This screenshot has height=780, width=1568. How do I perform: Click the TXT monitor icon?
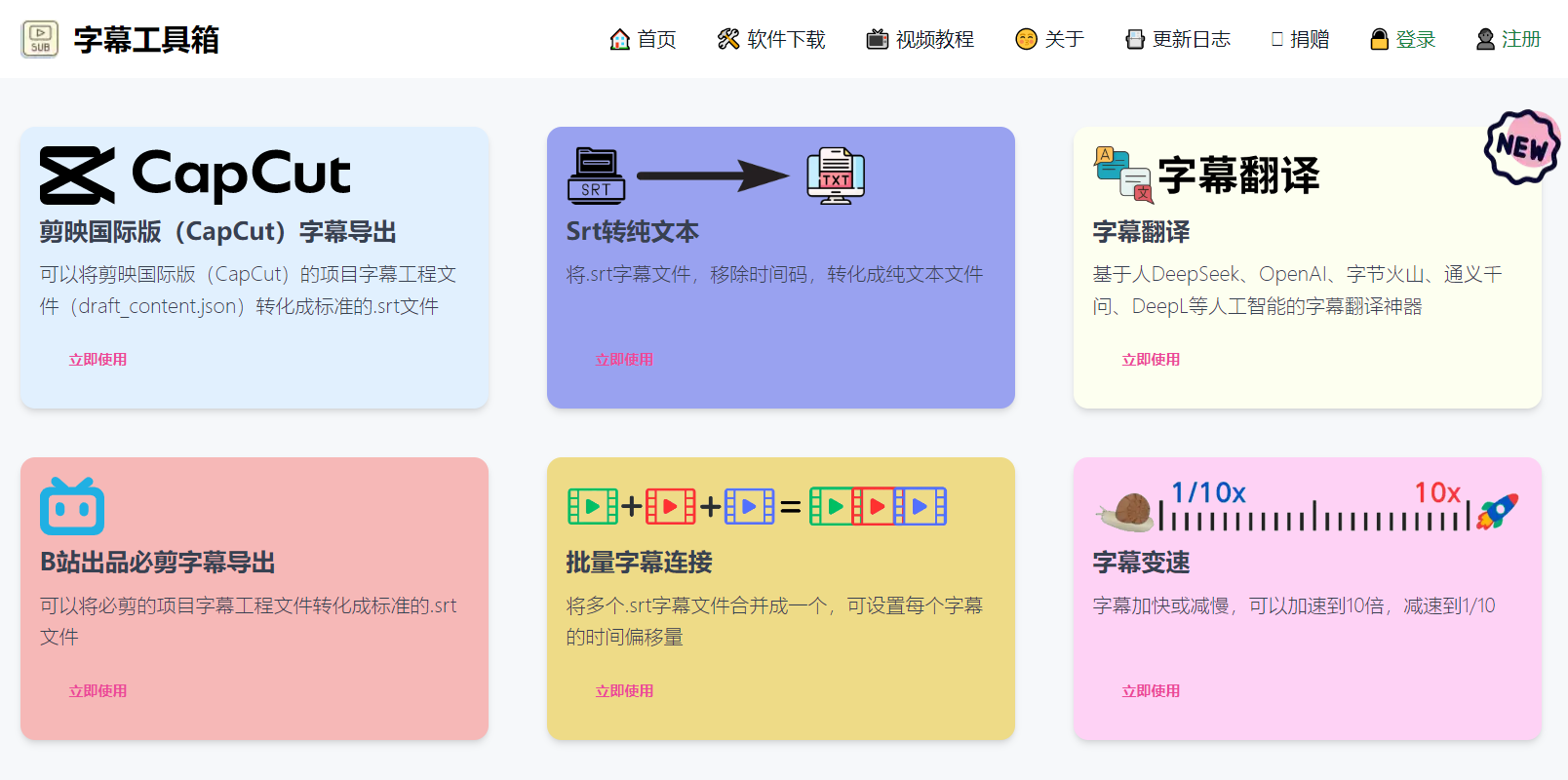836,175
